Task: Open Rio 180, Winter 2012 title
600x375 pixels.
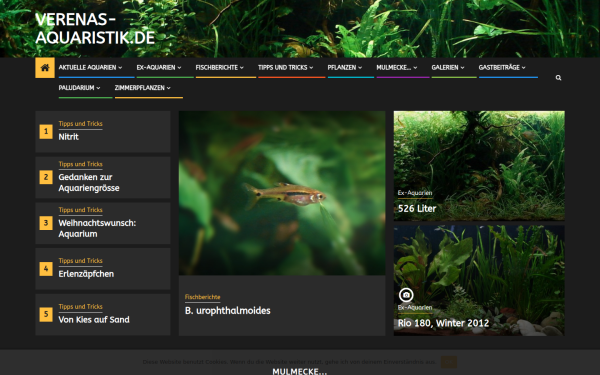Action: coord(443,323)
